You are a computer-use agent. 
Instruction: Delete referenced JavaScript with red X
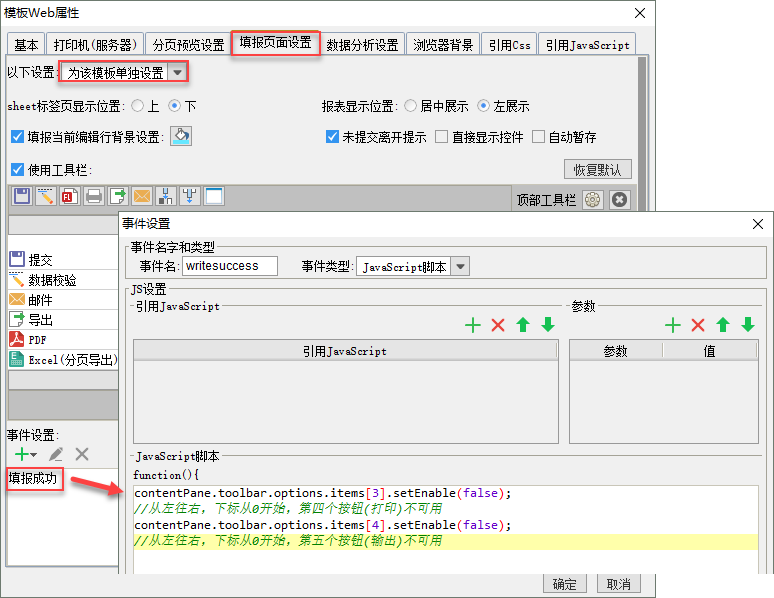(x=498, y=325)
